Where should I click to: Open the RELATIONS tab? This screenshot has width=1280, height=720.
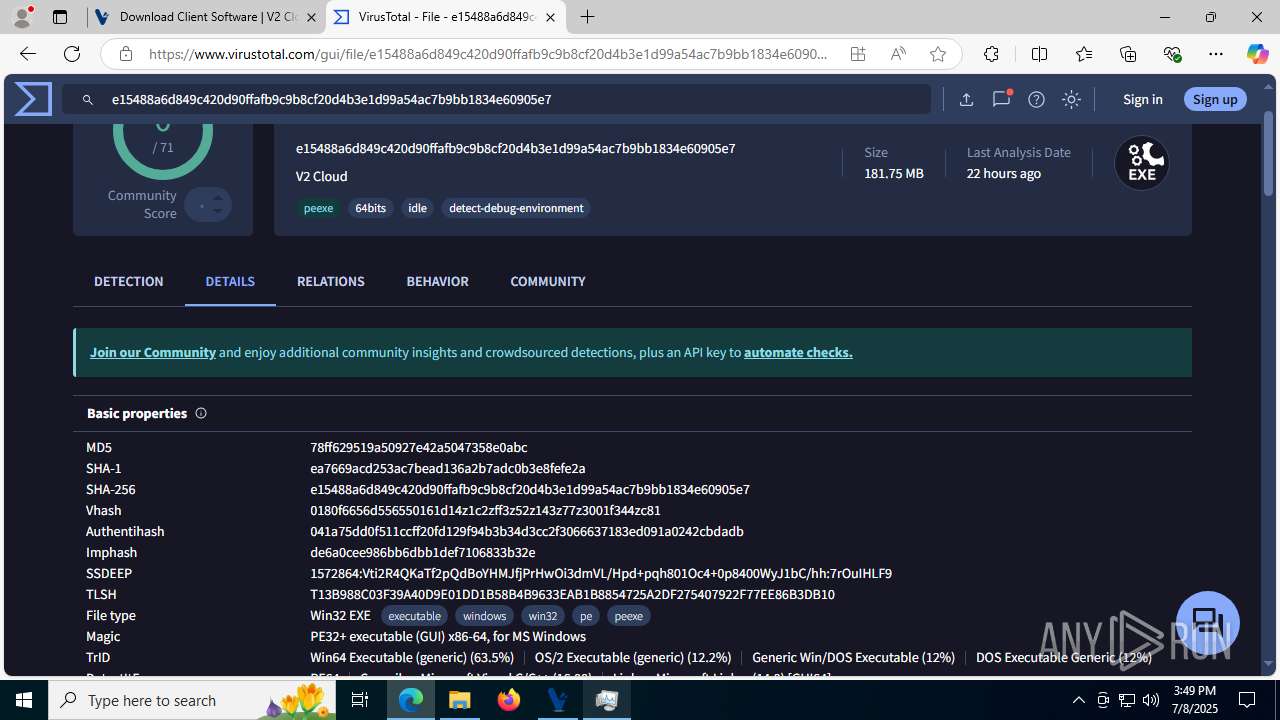331,282
